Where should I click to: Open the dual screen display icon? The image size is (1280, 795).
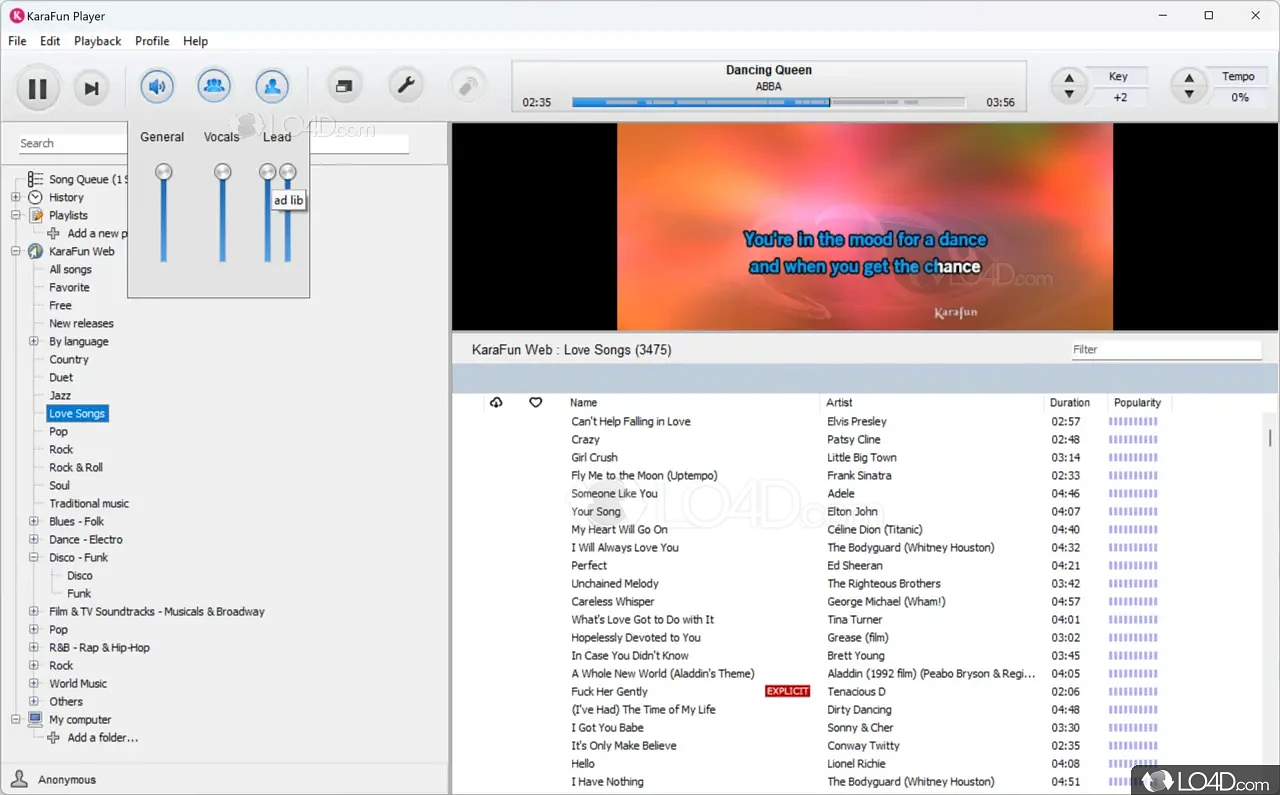344,87
